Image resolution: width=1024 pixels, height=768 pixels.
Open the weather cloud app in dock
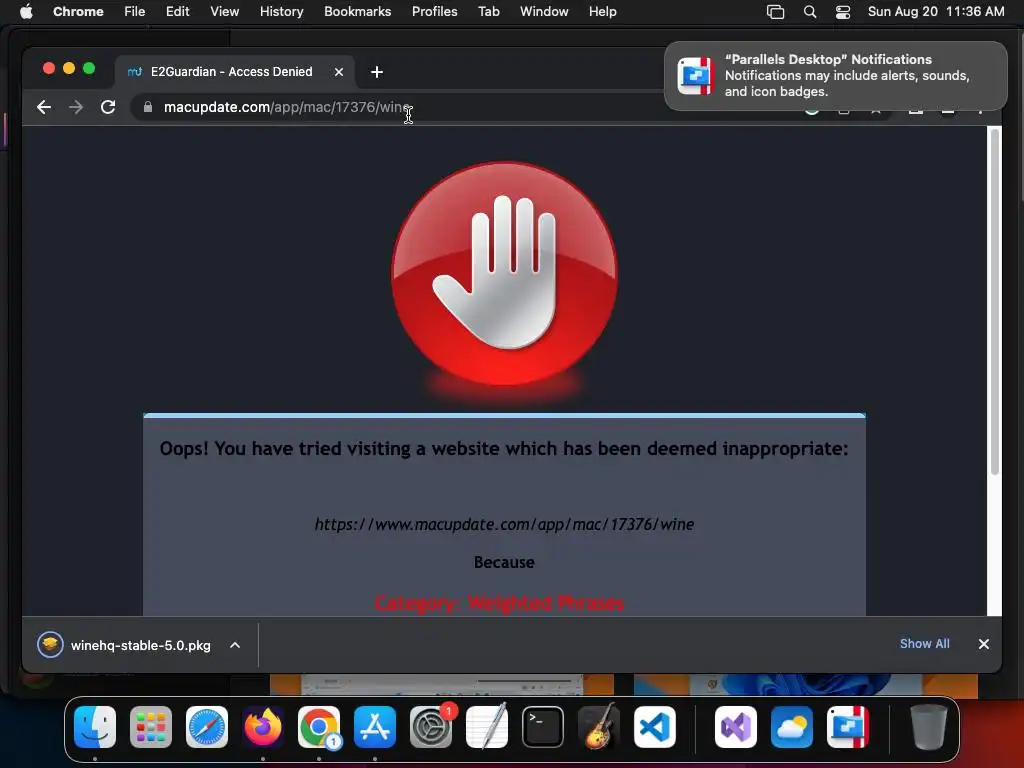point(792,727)
